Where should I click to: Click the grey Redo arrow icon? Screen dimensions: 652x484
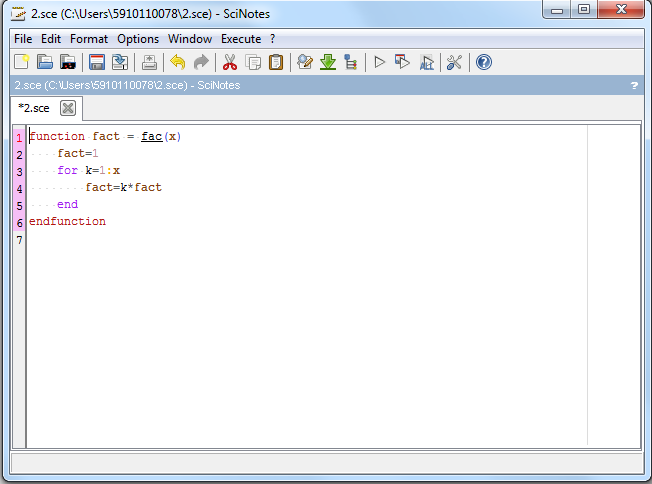pyautogui.click(x=201, y=62)
